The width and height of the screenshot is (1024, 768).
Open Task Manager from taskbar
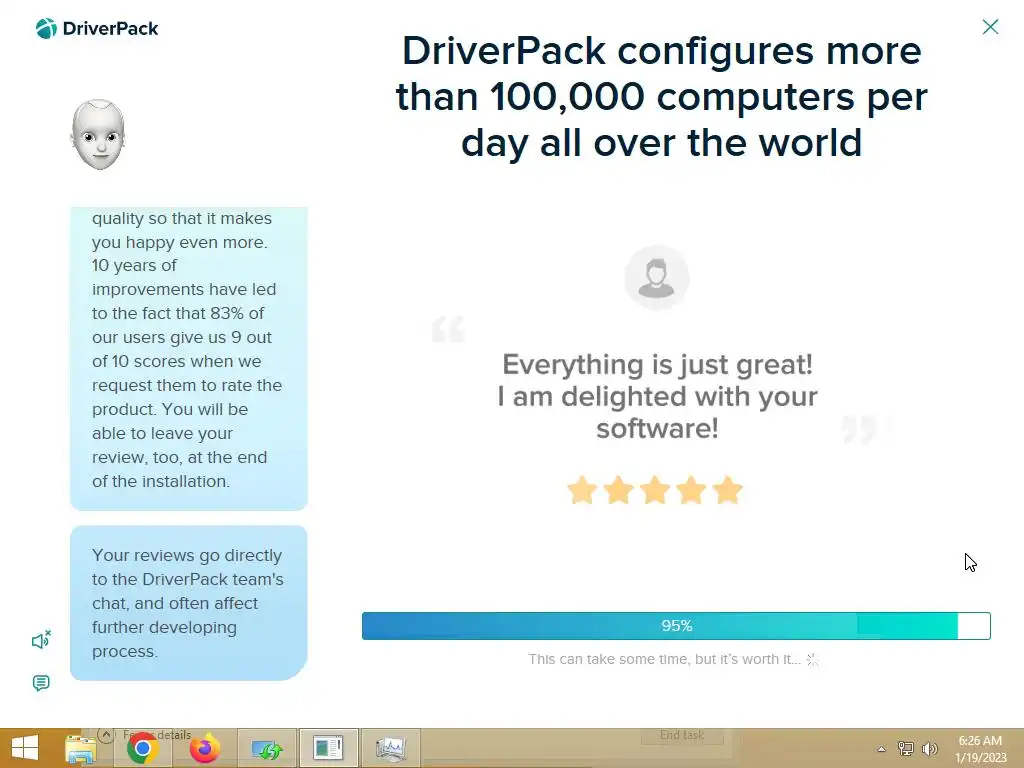point(391,749)
